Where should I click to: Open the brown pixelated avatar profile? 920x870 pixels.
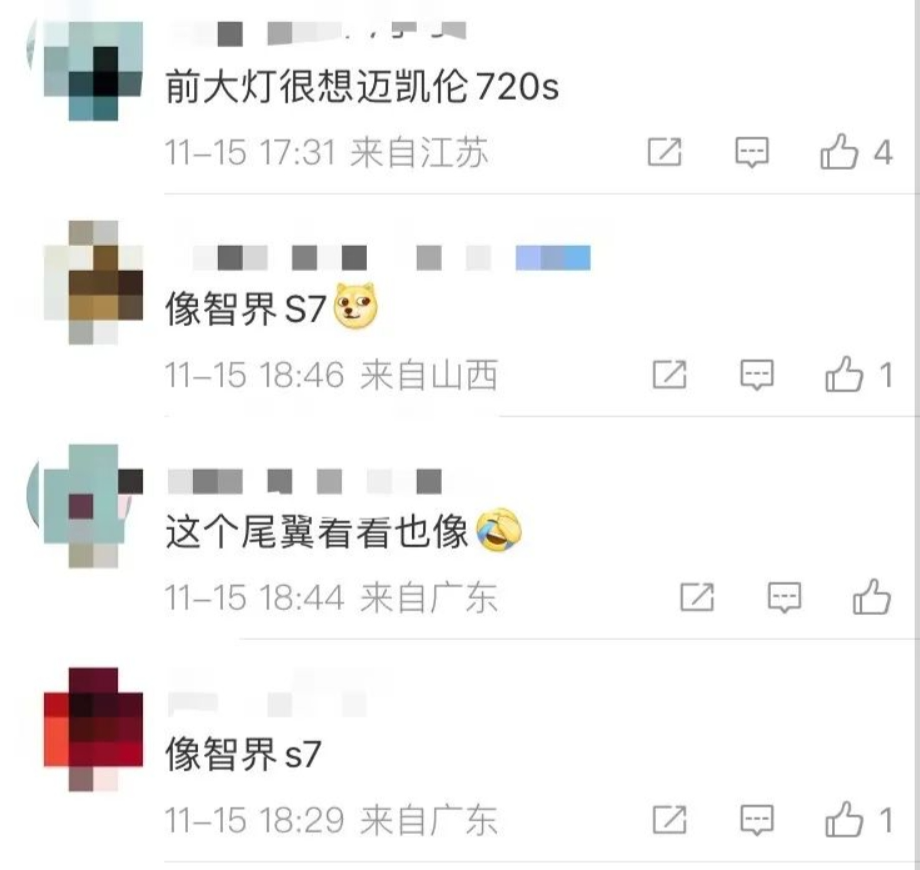[x=93, y=282]
